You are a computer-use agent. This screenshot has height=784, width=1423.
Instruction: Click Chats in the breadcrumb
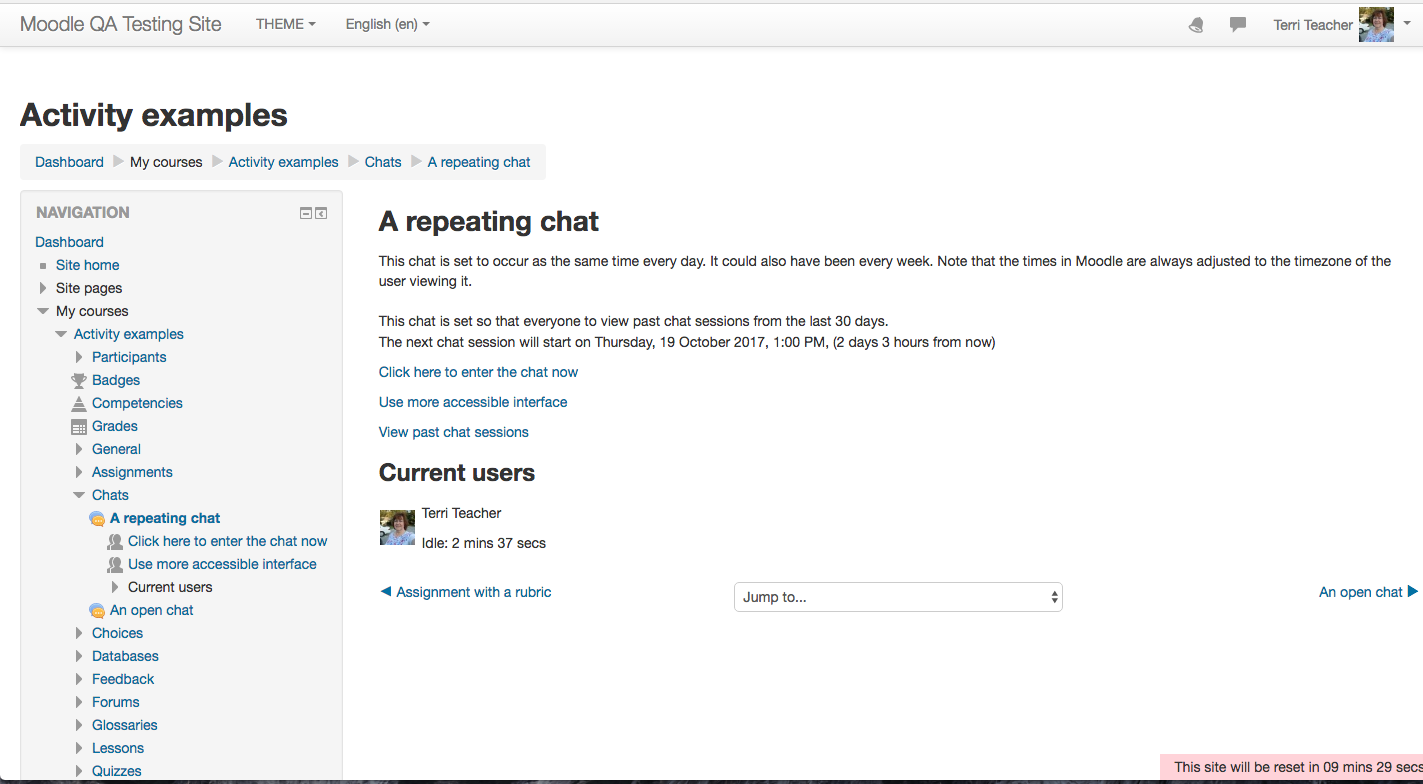point(383,162)
